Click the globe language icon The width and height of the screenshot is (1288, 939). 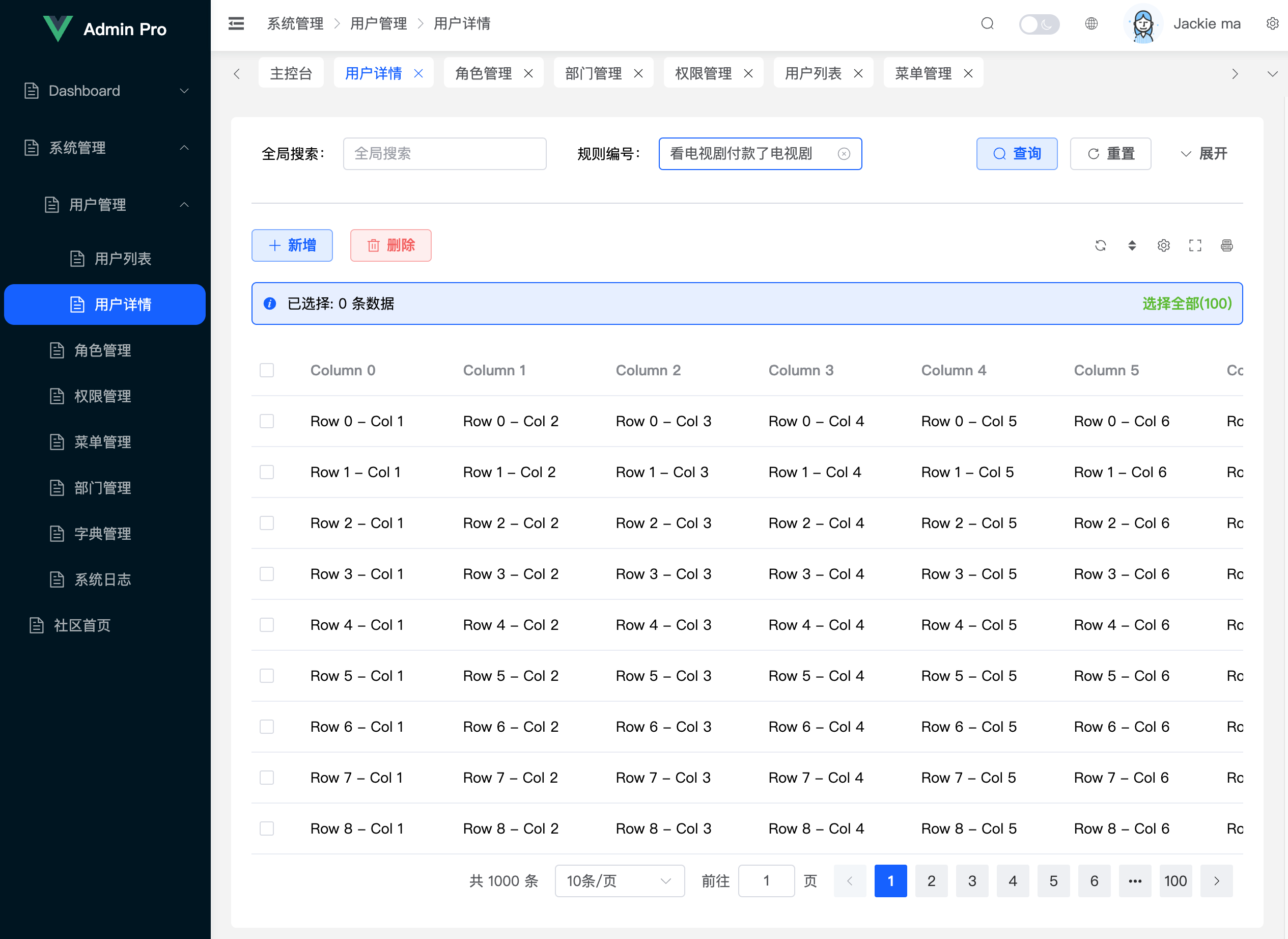tap(1091, 23)
